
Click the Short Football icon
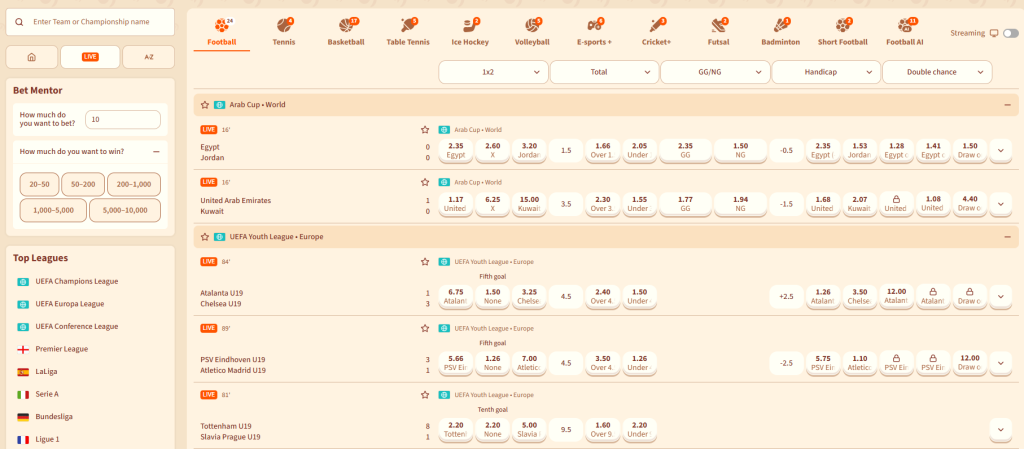[x=842, y=26]
